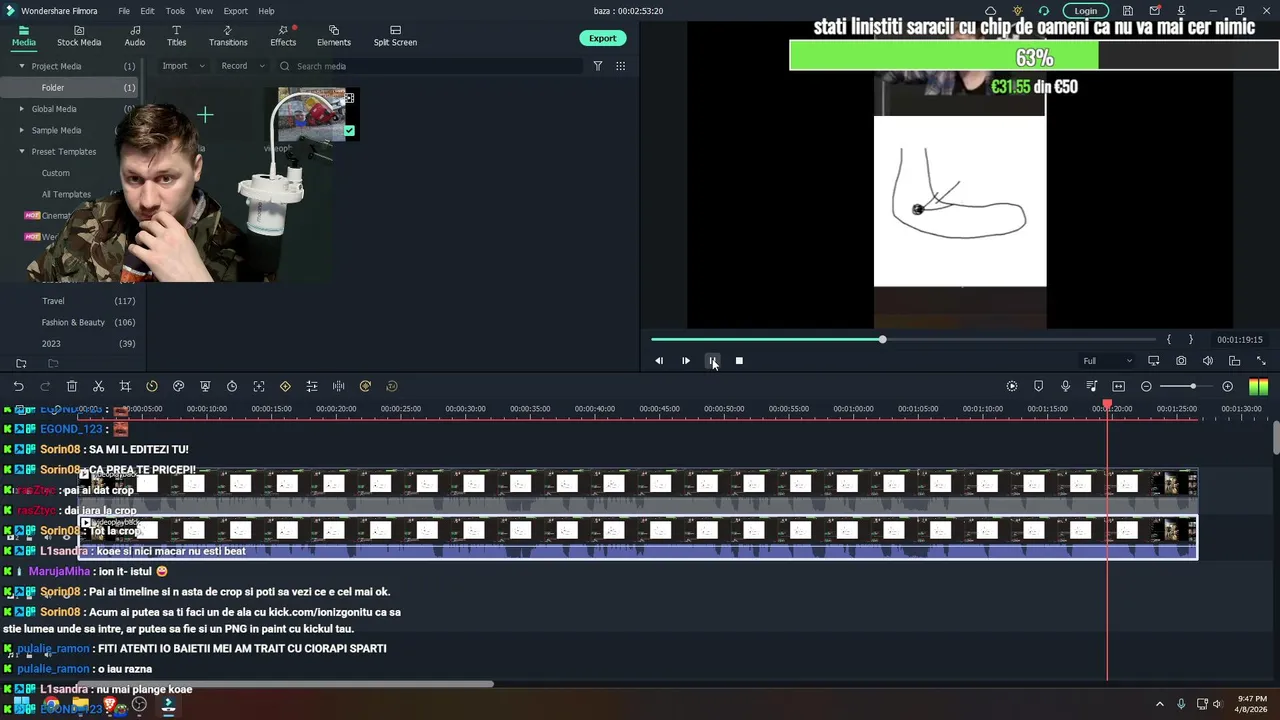Toggle the audio level meter display

pos(1258,387)
